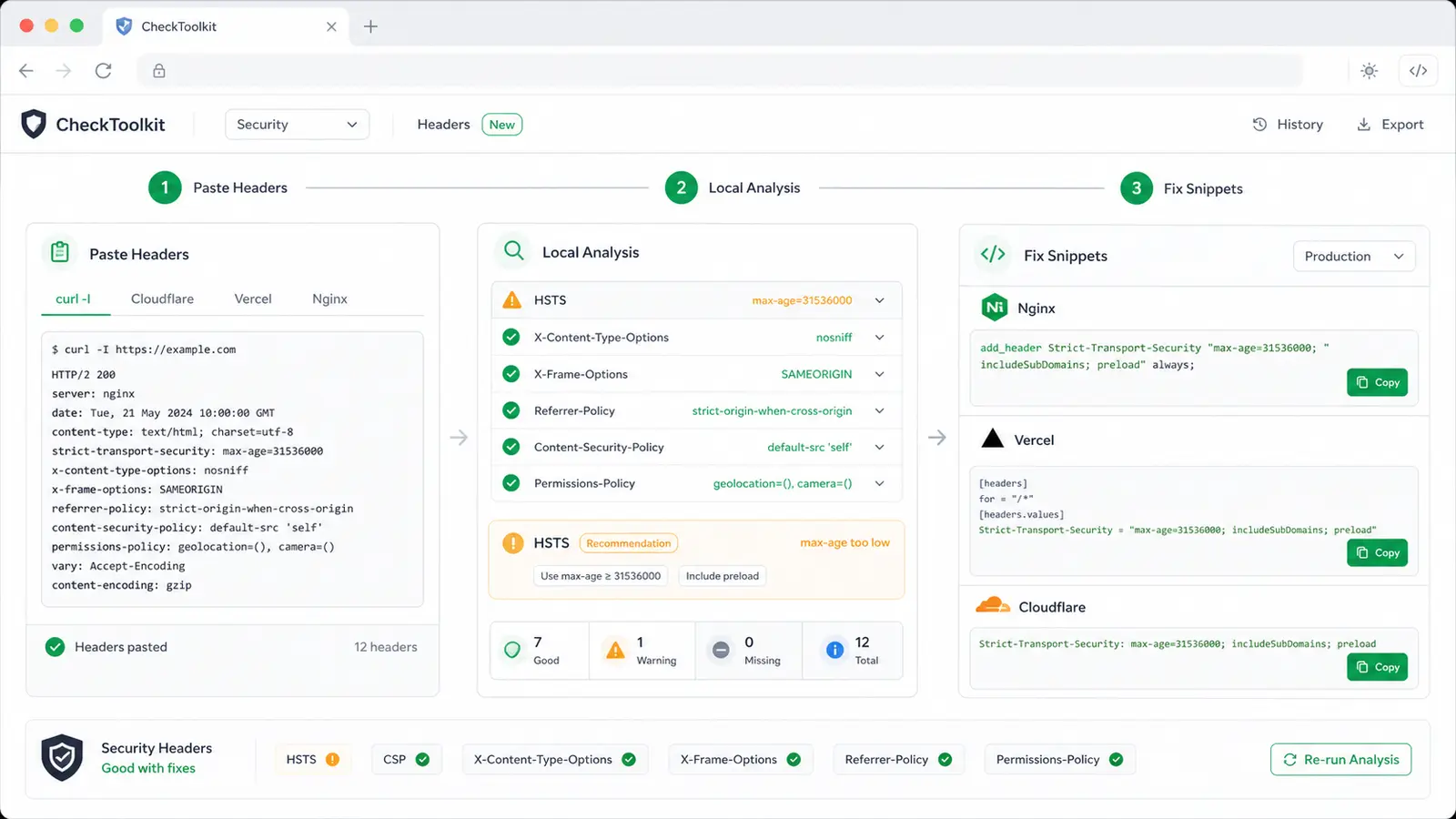Expand the Content-Security-Policy row chevron

pyautogui.click(x=880, y=447)
